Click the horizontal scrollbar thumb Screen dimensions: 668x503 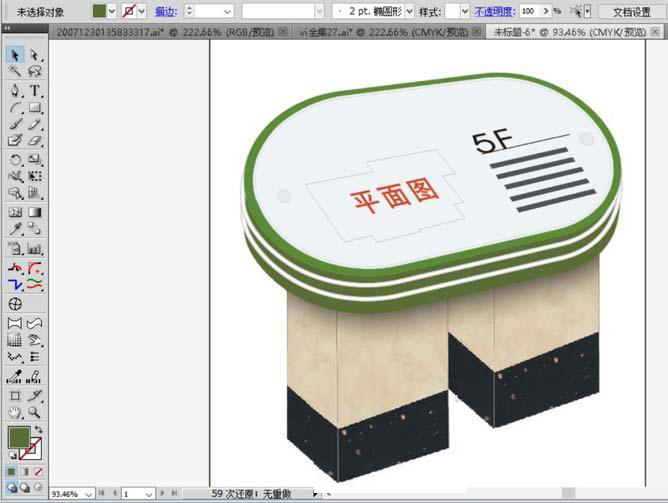pyautogui.click(x=568, y=493)
